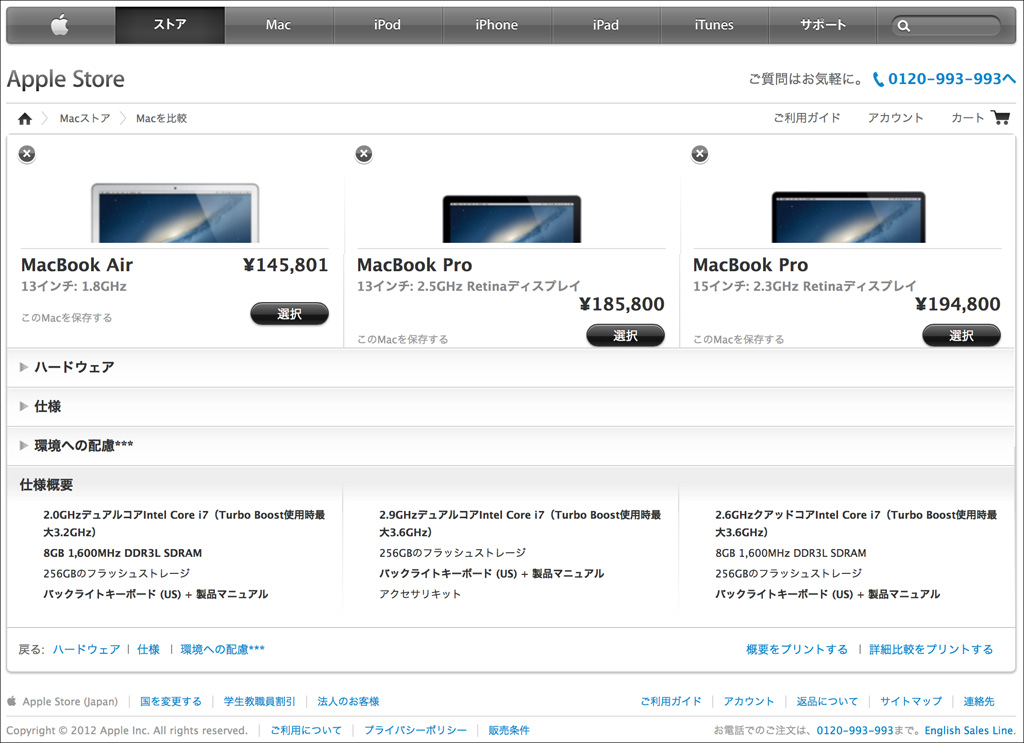Click the Apple logo in the navigation bar
The width and height of the screenshot is (1024, 743).
(x=60, y=25)
